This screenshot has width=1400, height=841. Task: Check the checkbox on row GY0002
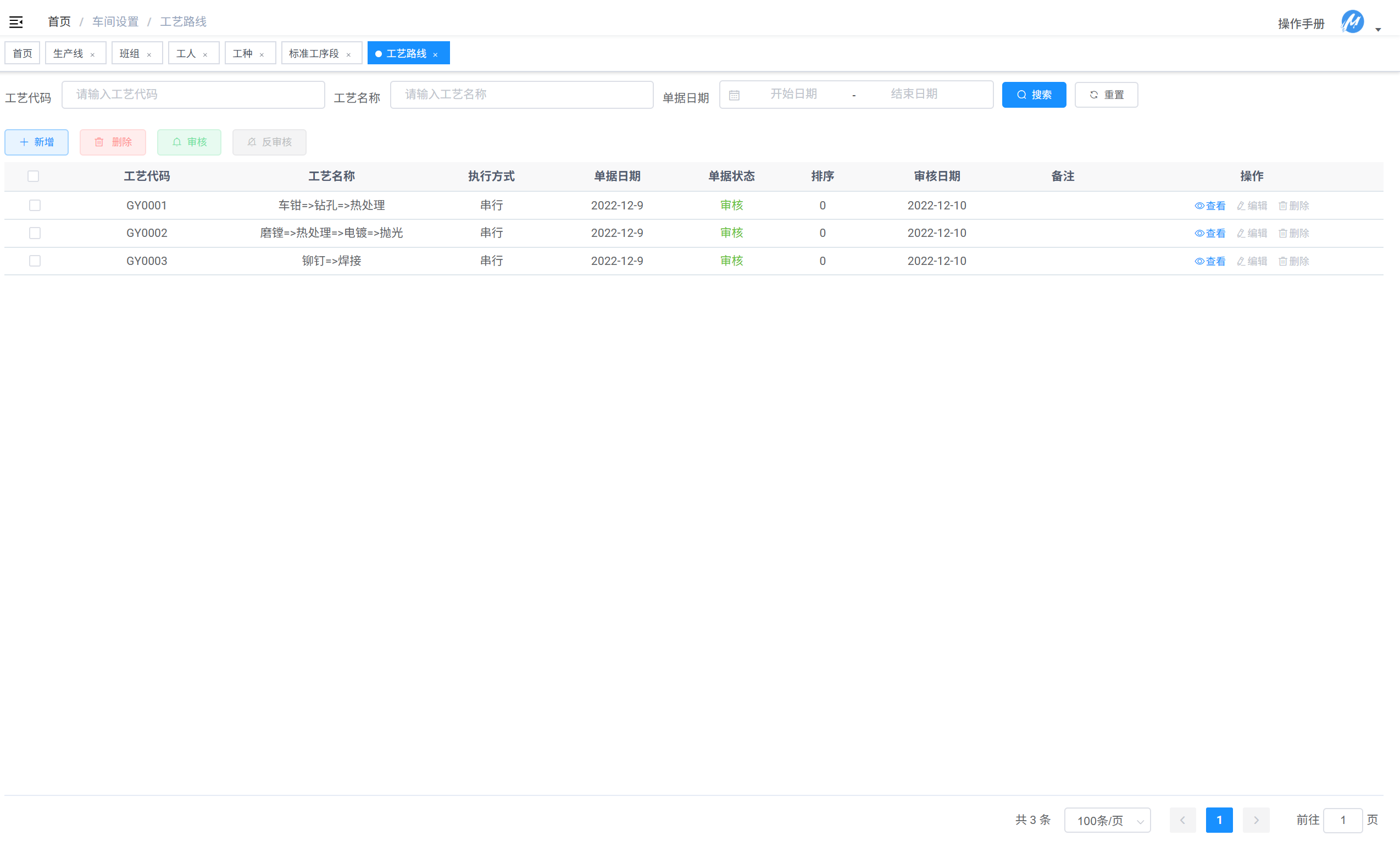coord(35,233)
